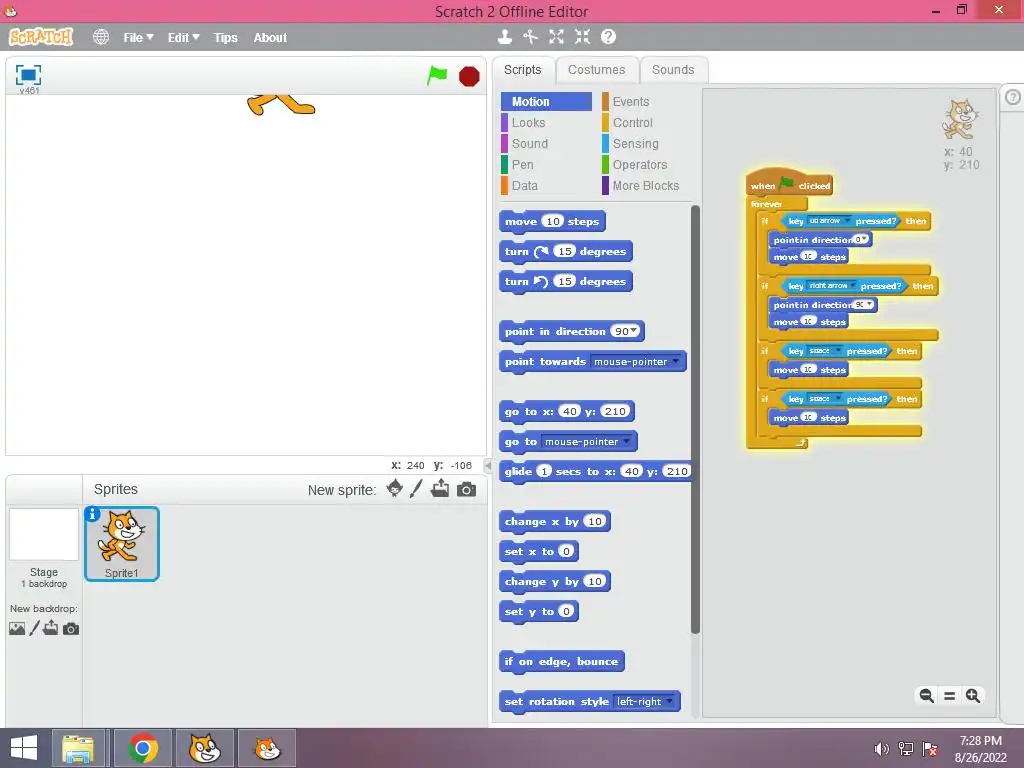Choose new backdrop from library
This screenshot has height=768, width=1024.
[17, 628]
